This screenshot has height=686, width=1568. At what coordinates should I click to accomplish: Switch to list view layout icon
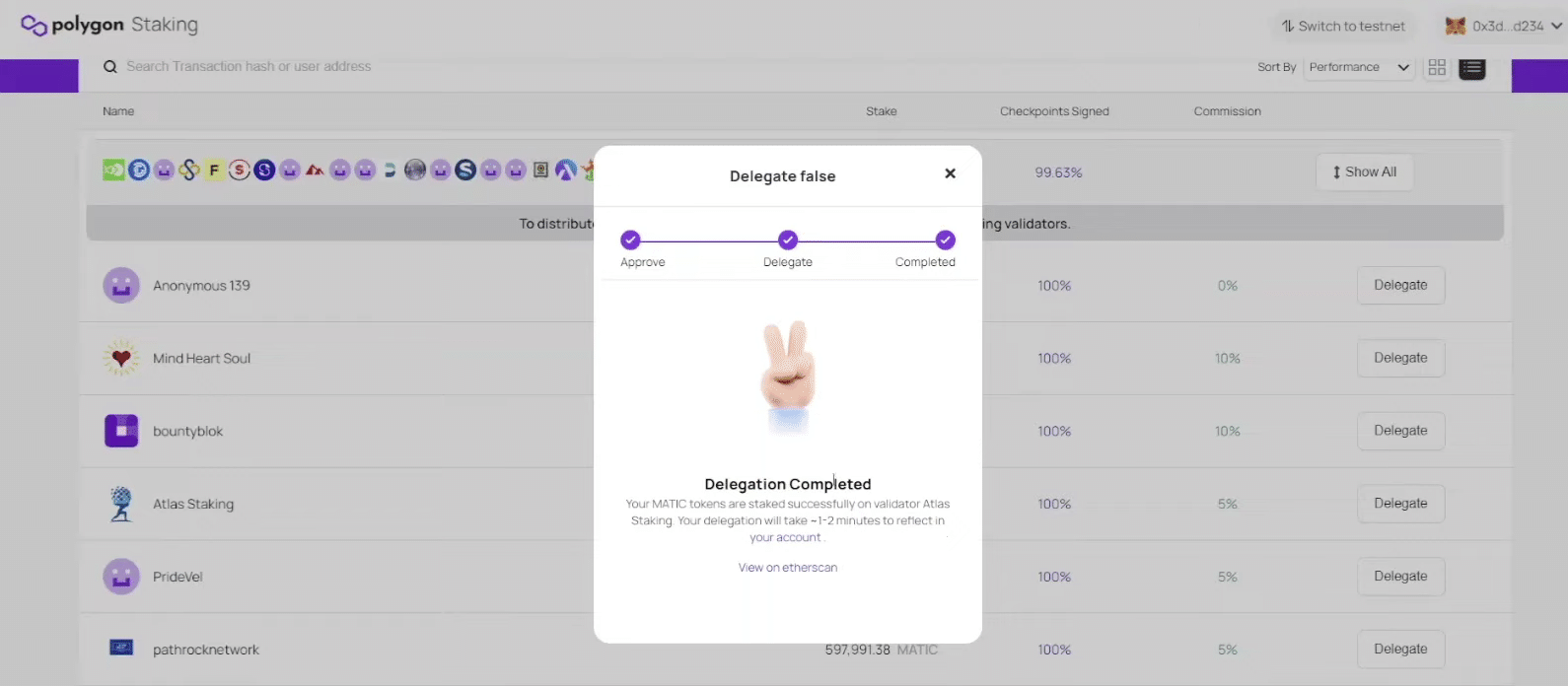tap(1472, 68)
